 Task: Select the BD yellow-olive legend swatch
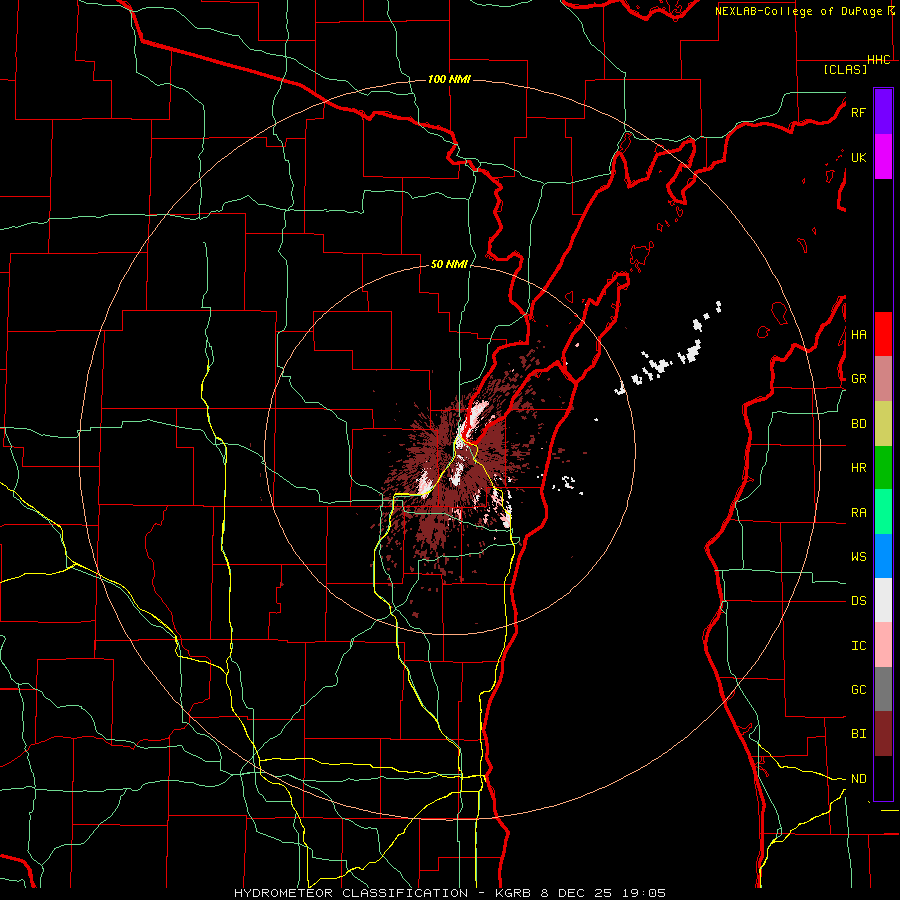click(x=883, y=423)
